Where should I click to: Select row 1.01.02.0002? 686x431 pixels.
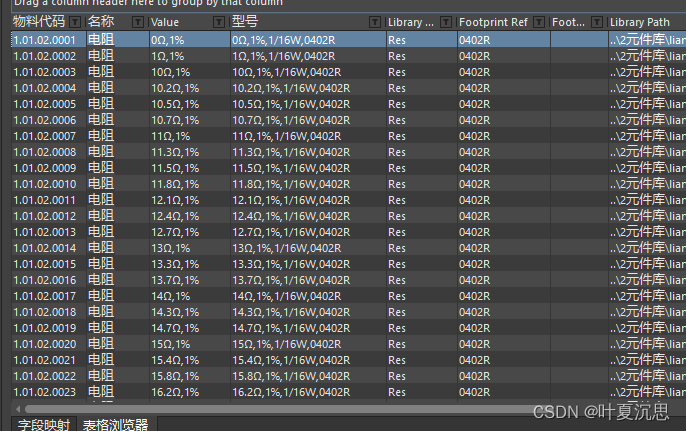pyautogui.click(x=349, y=56)
